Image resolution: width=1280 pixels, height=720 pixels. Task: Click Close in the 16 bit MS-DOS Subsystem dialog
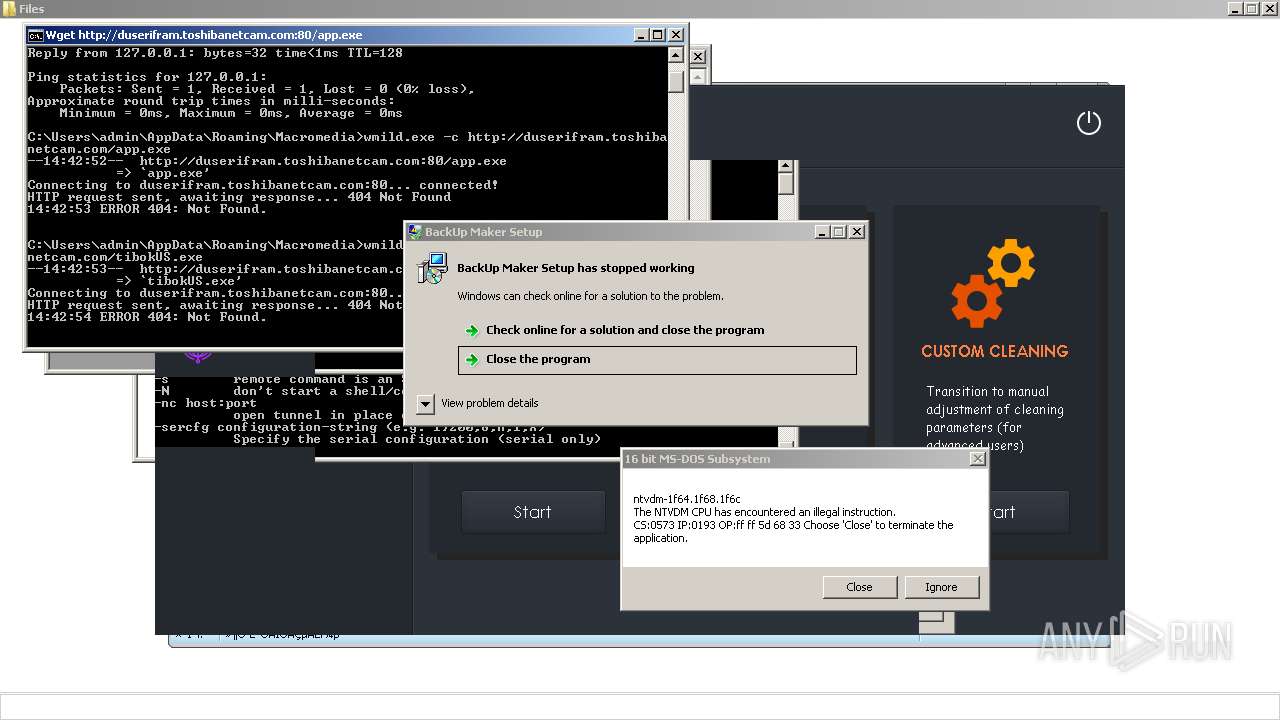pos(859,587)
